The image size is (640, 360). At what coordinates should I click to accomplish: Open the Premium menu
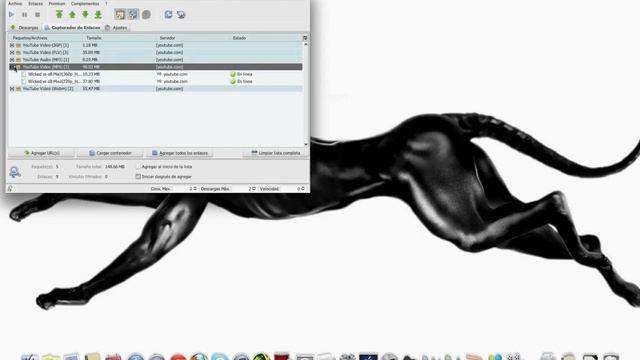(x=57, y=3)
